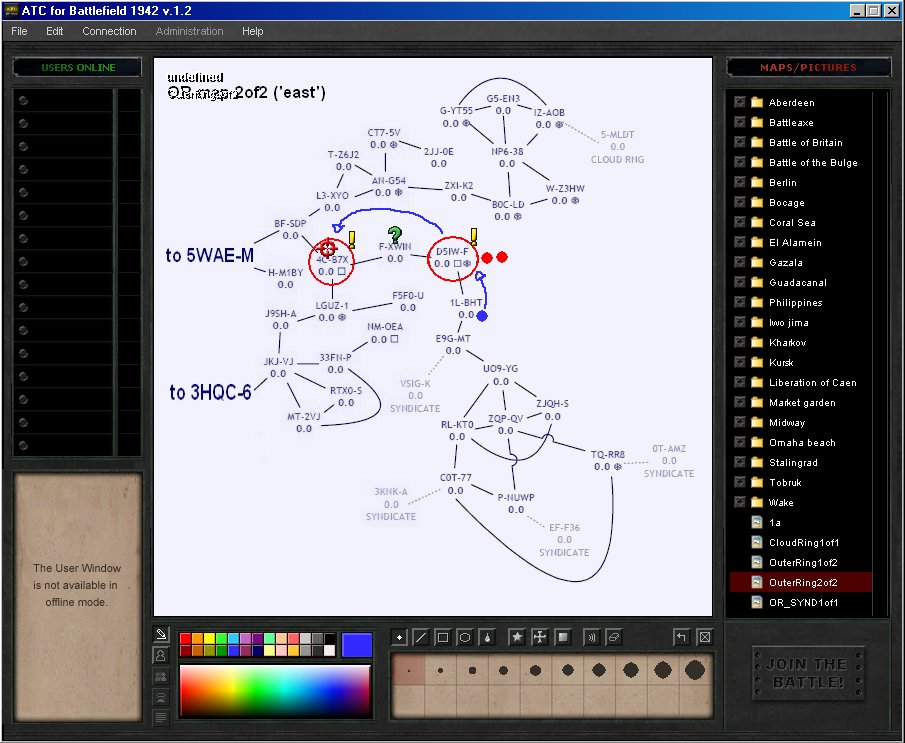The width and height of the screenshot is (905, 743).
Task: Select the star symbol tool
Action: click(517, 637)
